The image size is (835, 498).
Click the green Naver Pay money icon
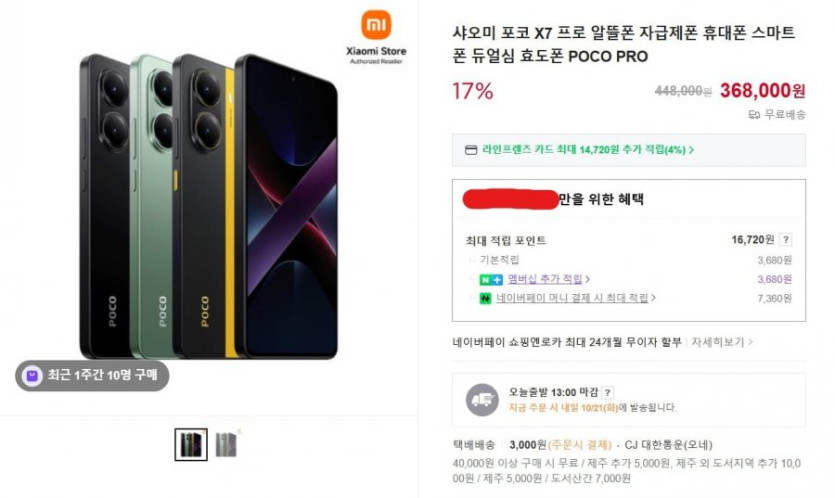[485, 298]
